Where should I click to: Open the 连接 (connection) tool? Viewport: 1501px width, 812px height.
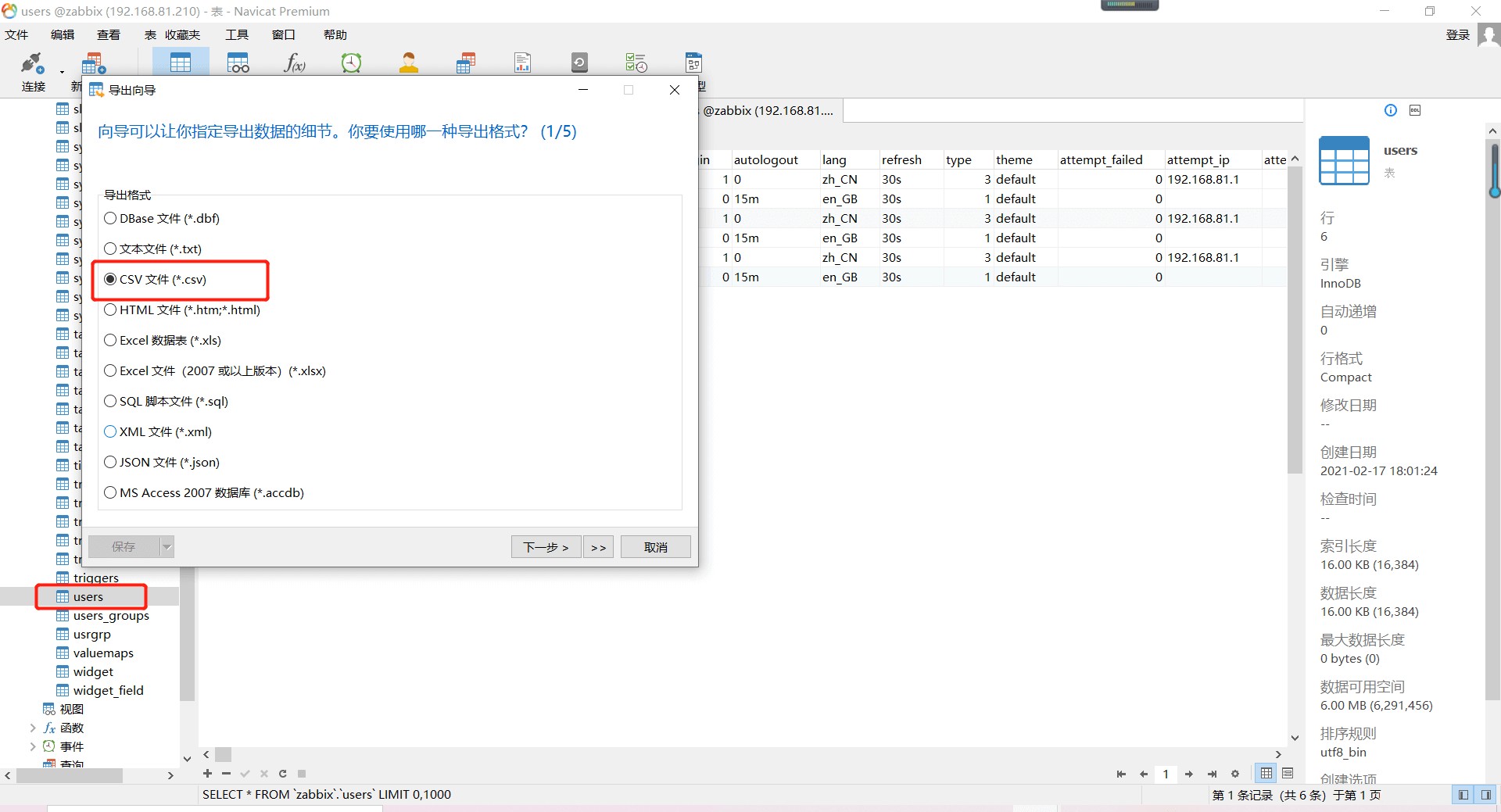pyautogui.click(x=31, y=69)
